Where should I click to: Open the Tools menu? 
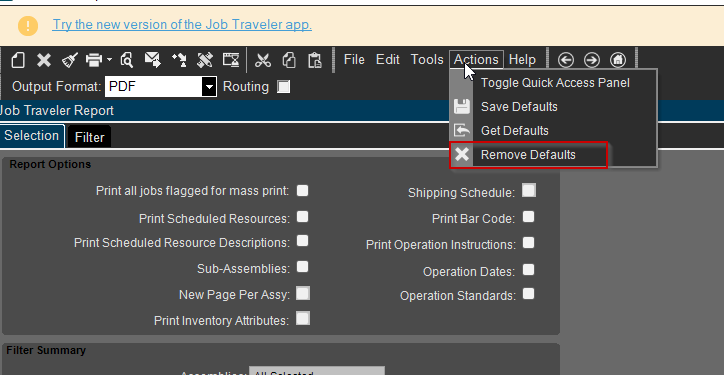(x=427, y=60)
